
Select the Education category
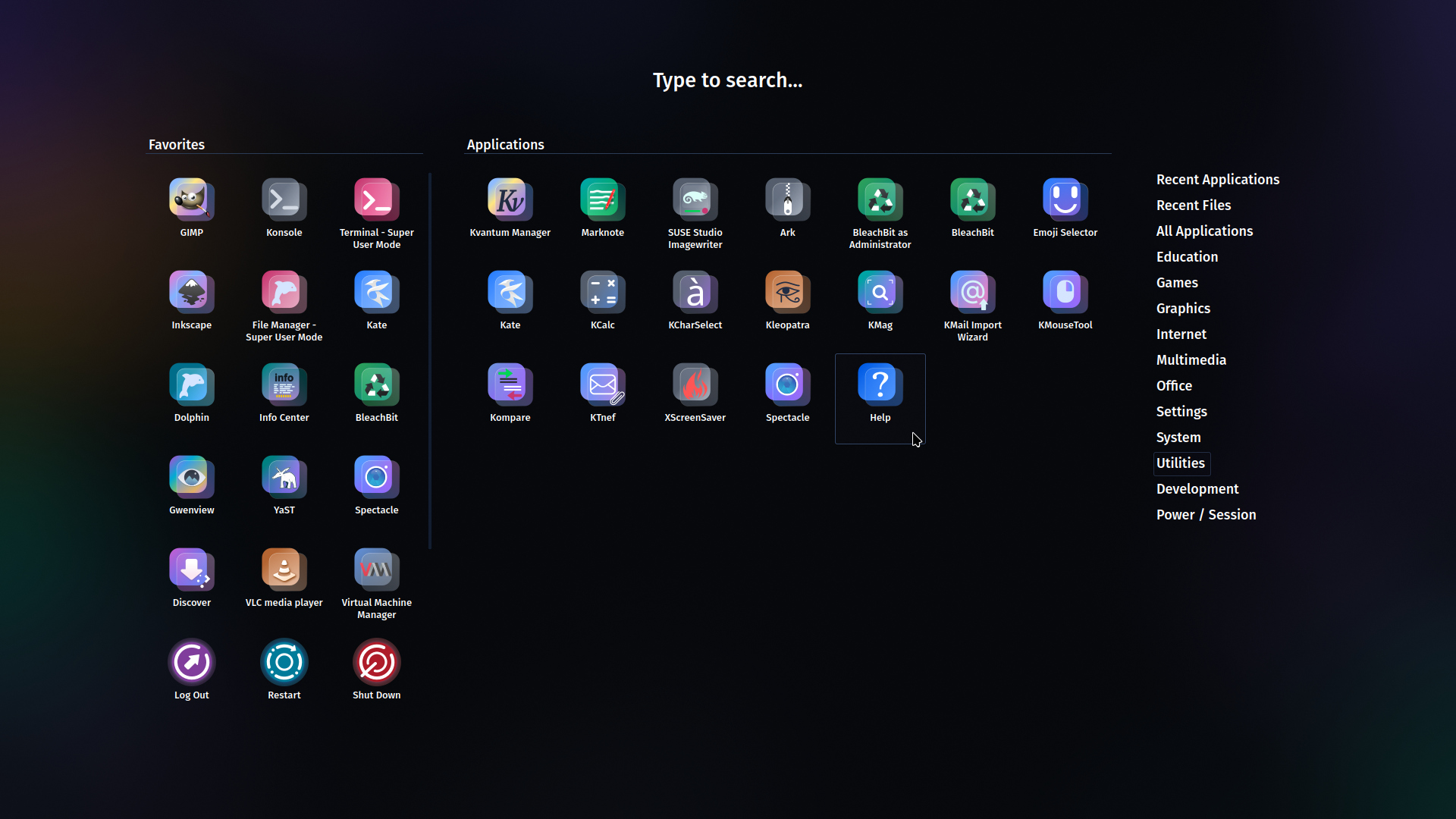1187,257
